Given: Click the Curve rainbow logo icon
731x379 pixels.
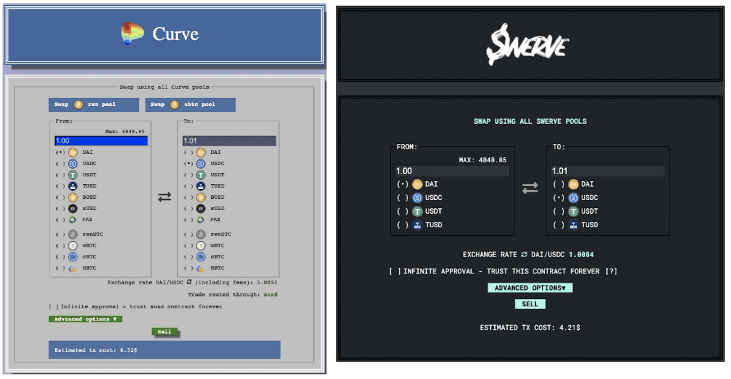Looking at the screenshot, I should point(132,34).
